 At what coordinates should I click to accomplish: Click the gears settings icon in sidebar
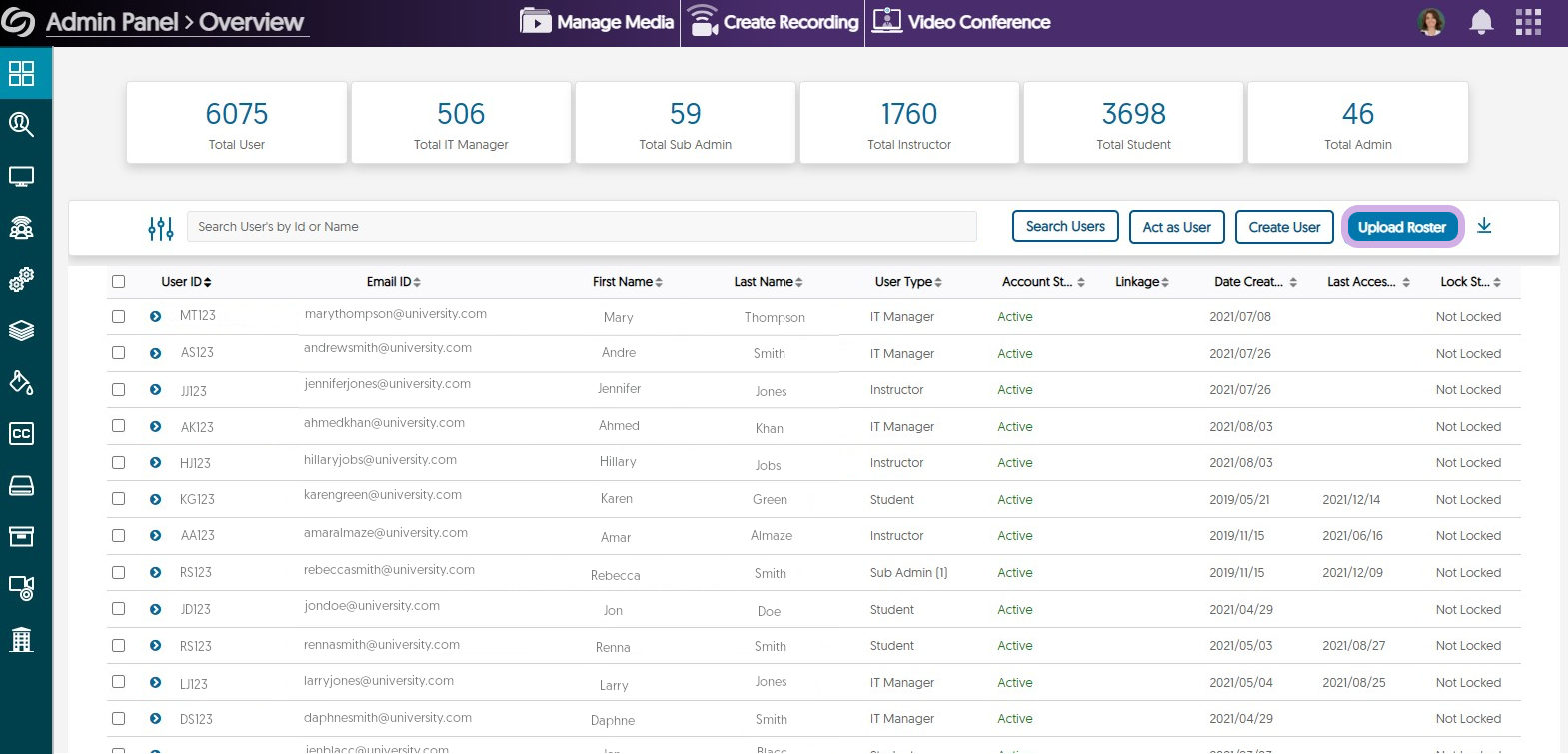pyautogui.click(x=21, y=280)
